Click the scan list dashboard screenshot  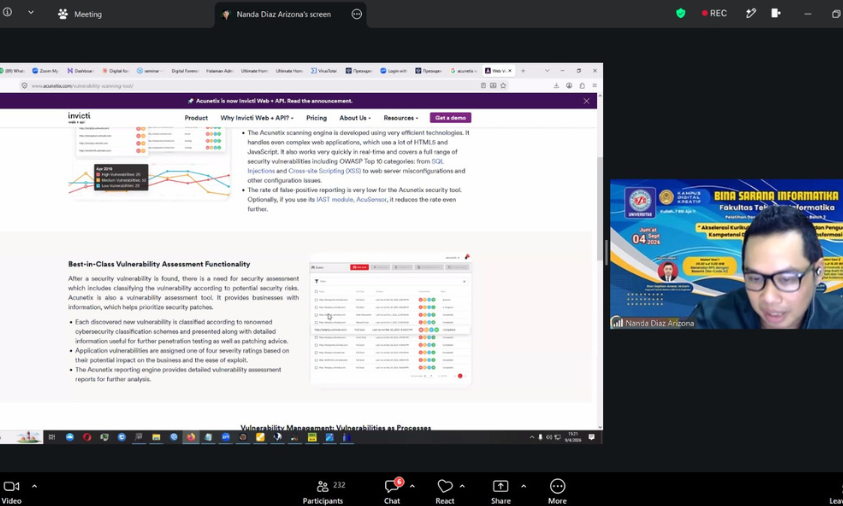coord(391,319)
